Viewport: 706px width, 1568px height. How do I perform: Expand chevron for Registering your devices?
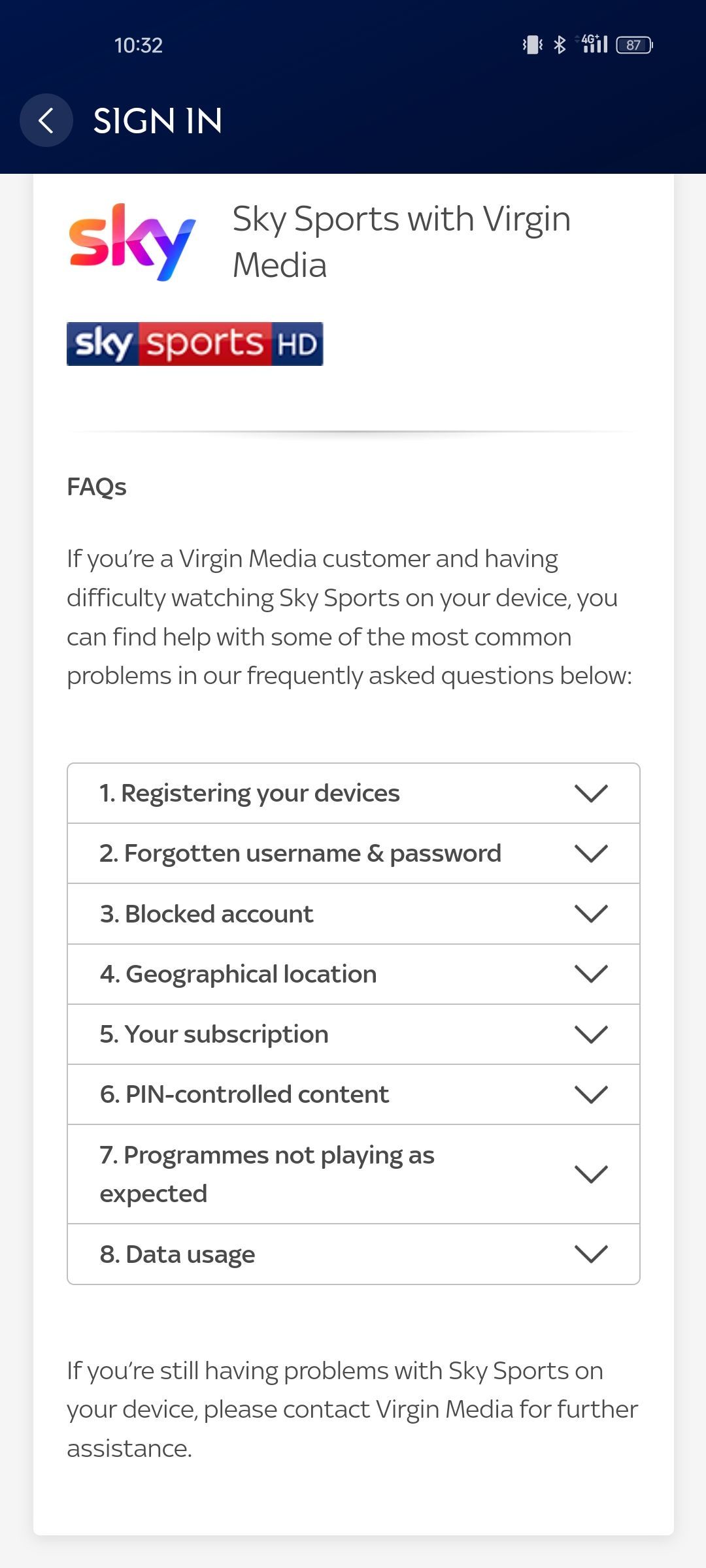click(591, 793)
